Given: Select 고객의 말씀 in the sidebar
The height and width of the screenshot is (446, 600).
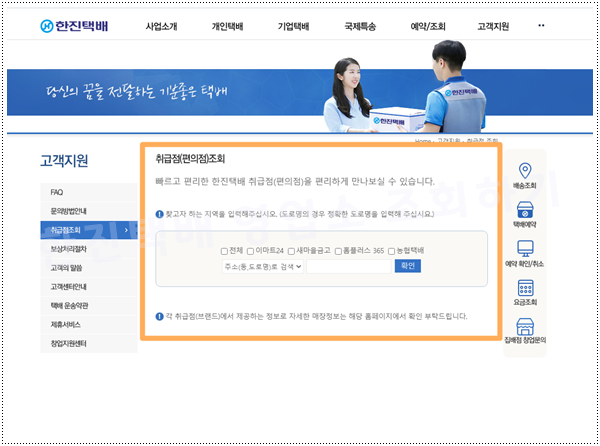Looking at the screenshot, I should coord(89,268).
